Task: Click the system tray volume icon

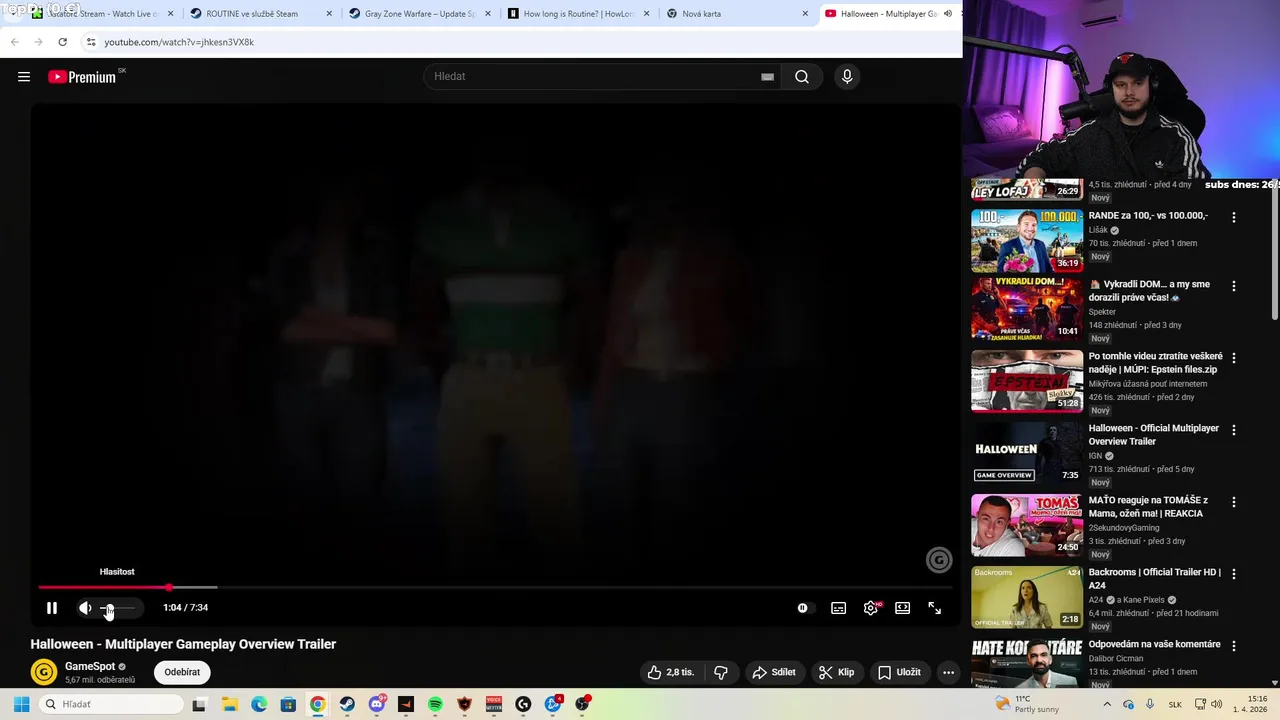Action: click(1217, 704)
